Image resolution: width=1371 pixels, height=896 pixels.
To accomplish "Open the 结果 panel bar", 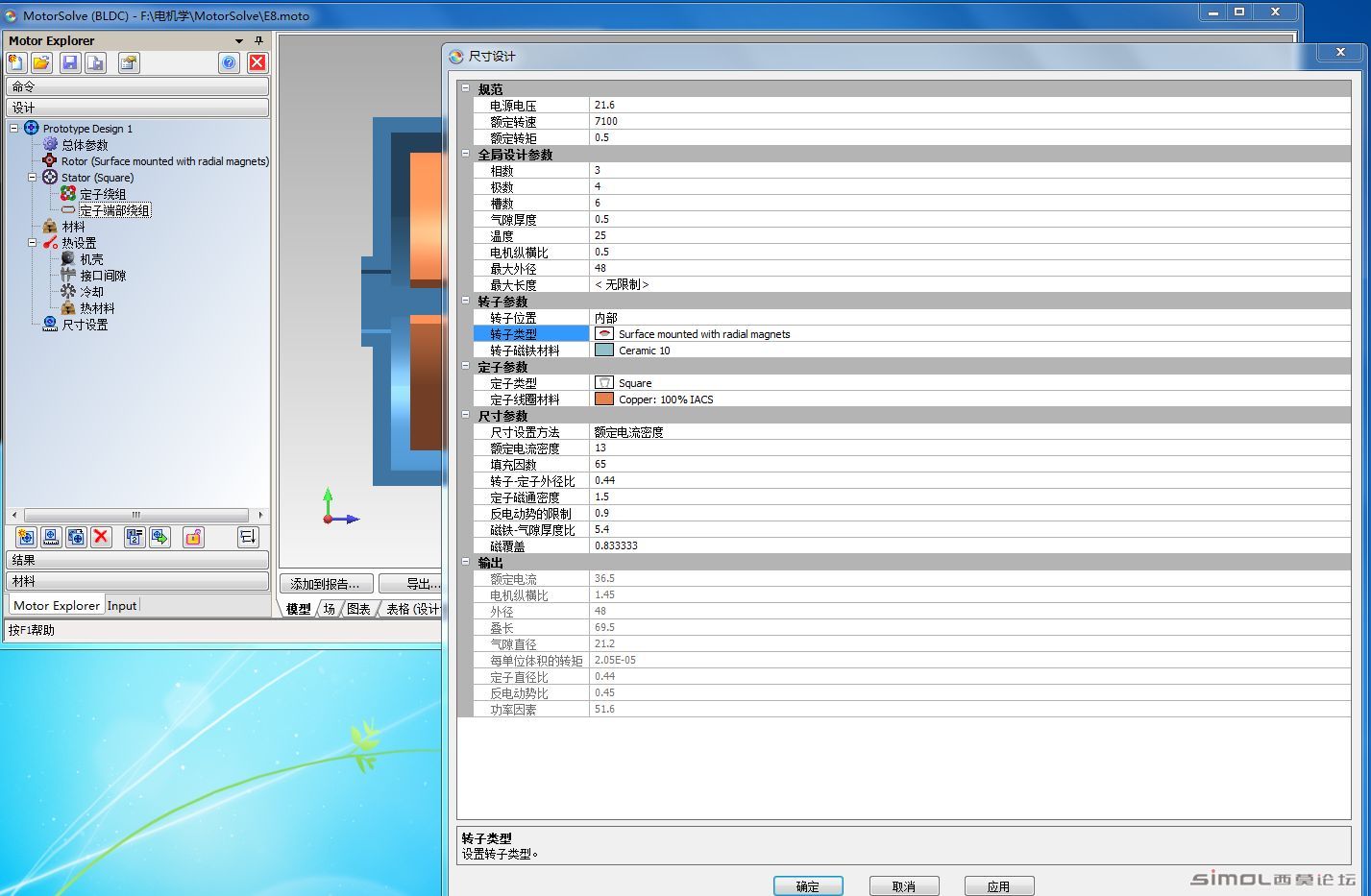I will (x=137, y=560).
